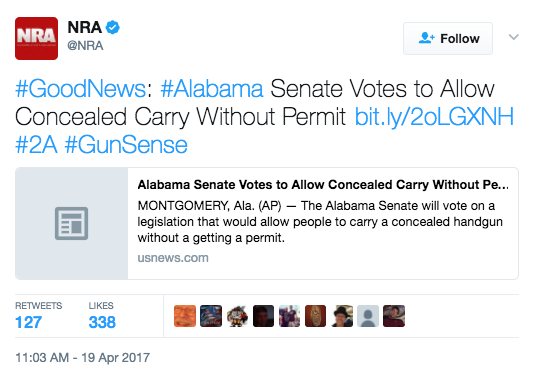
Task: Open the #GunSense hashtag
Action: click(x=126, y=145)
